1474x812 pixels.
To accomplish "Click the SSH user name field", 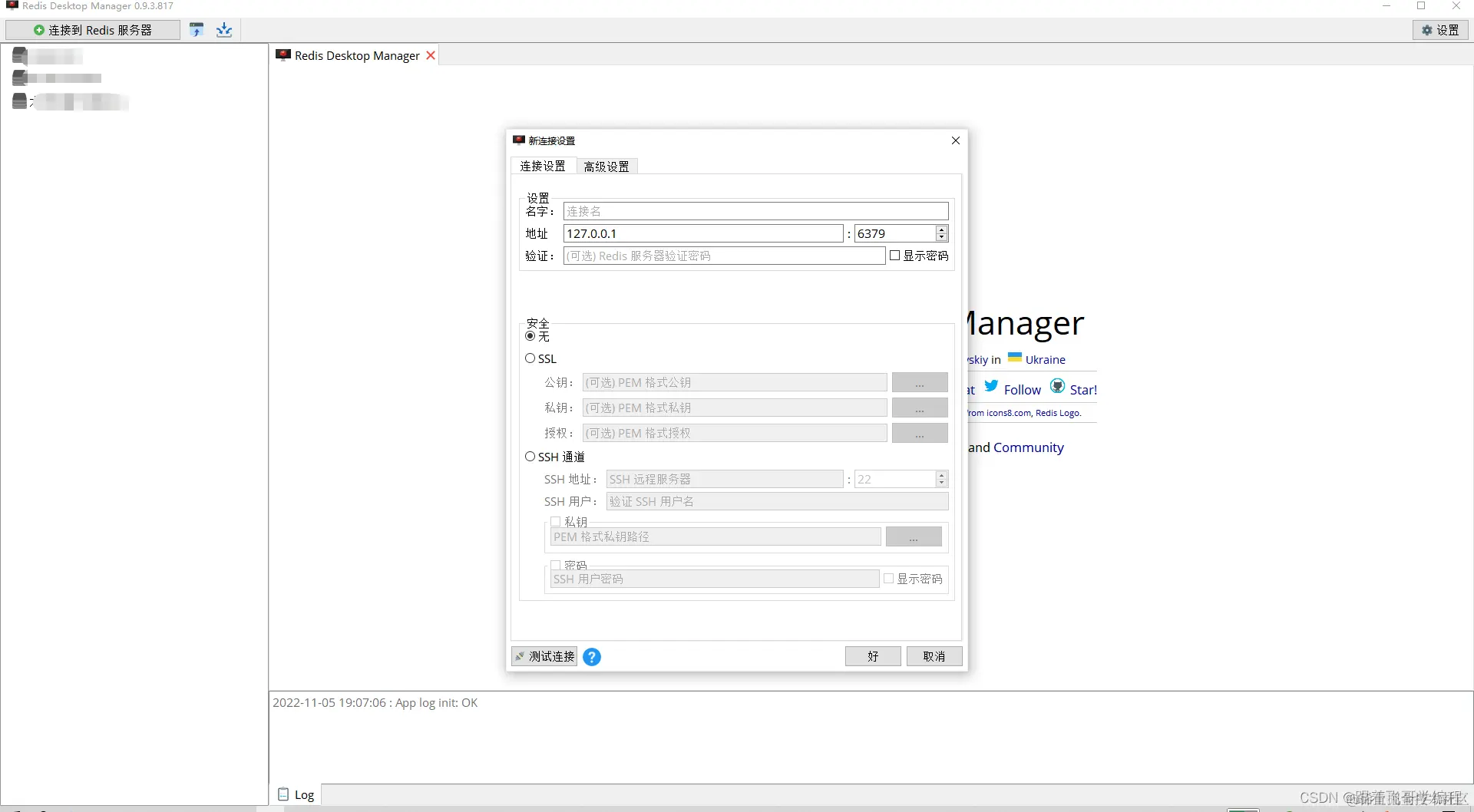I will point(778,501).
